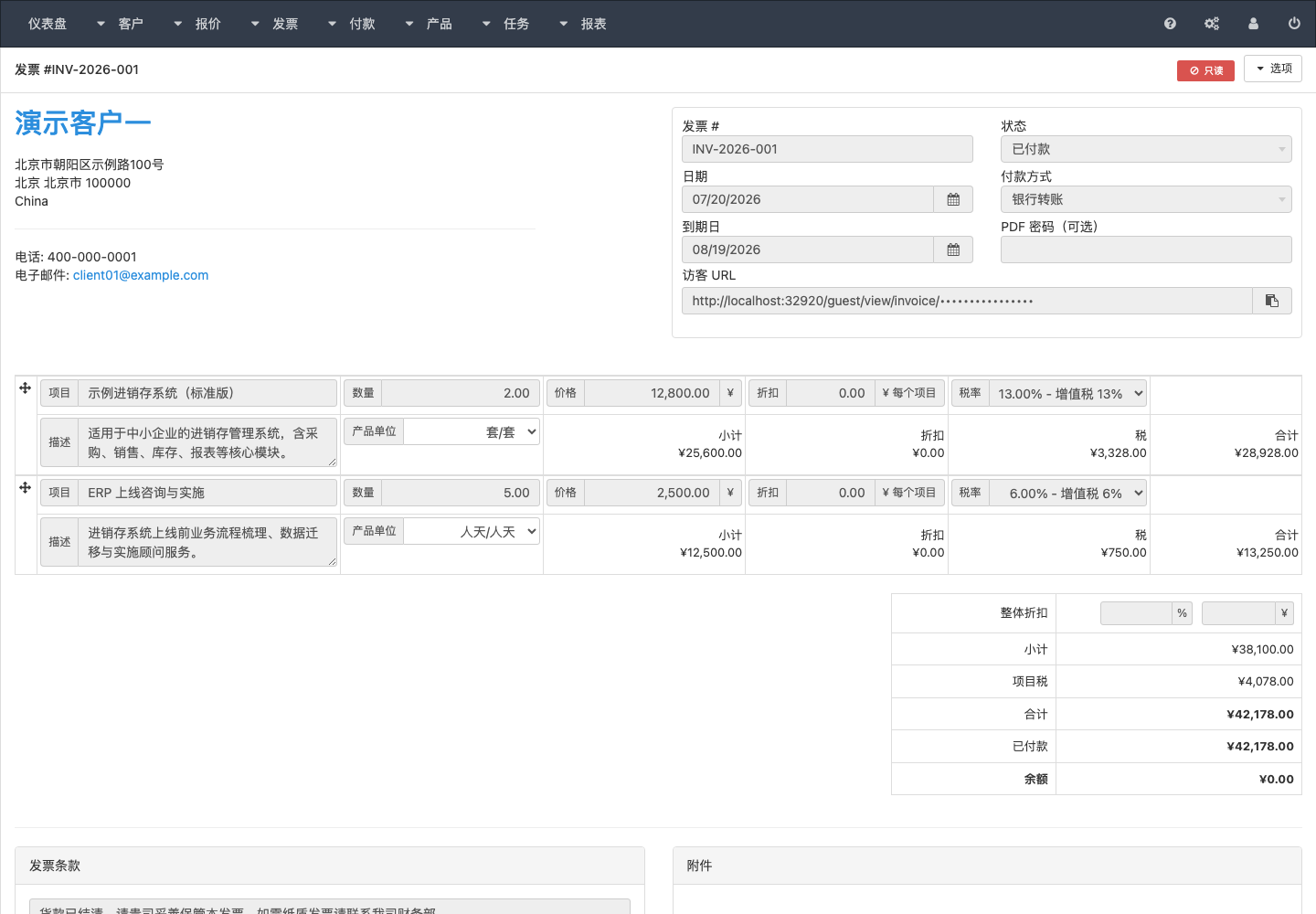
Task: Click the 访客 URL field
Action: tap(967, 301)
